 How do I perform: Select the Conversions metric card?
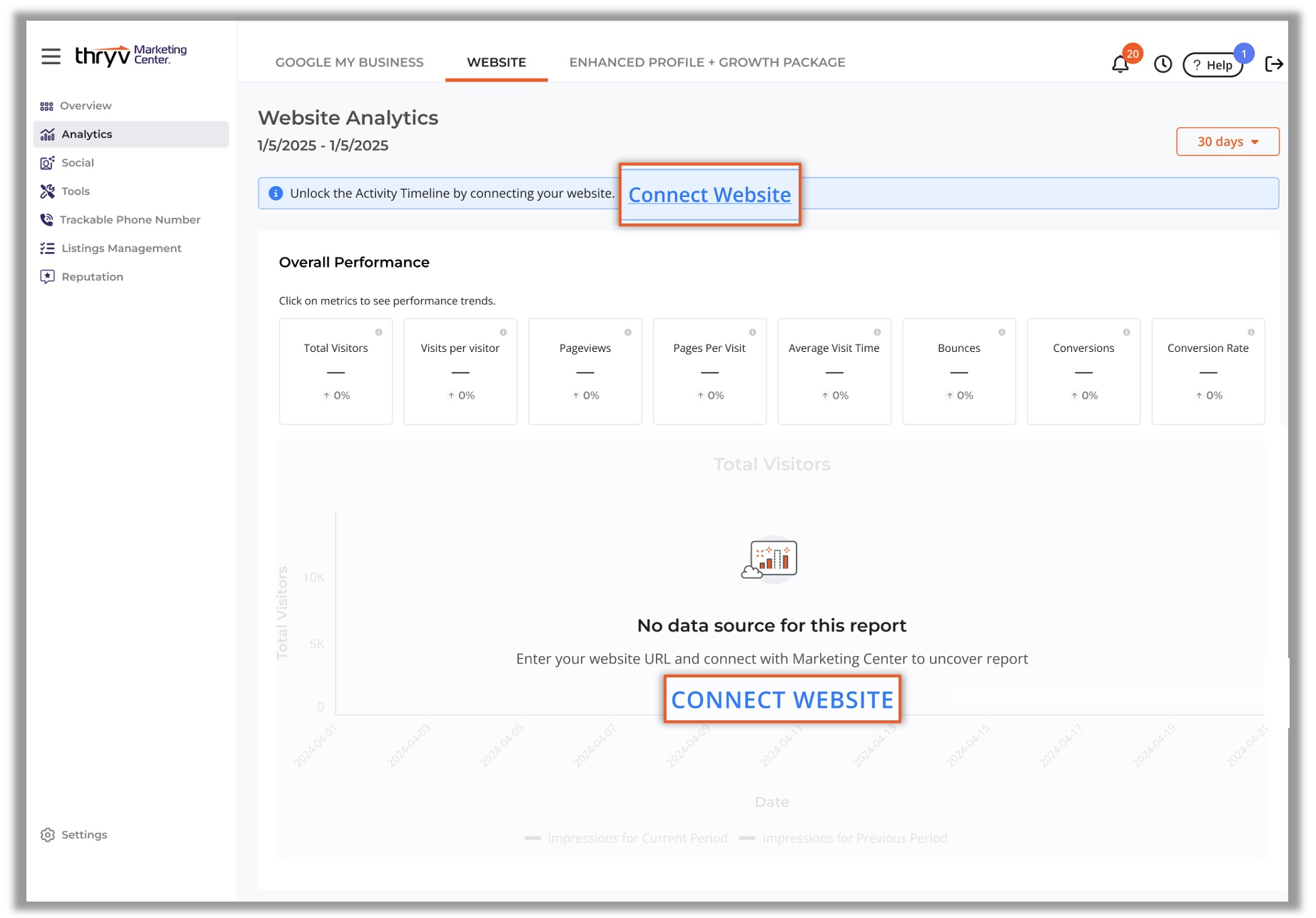[x=1083, y=371]
